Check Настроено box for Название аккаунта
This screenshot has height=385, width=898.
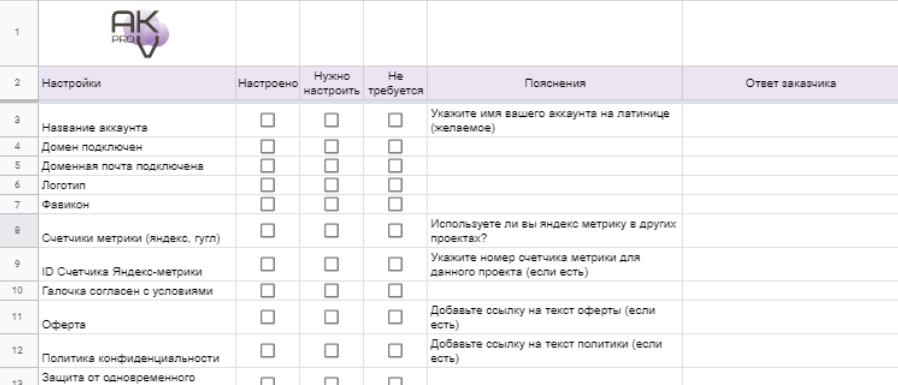pyautogui.click(x=267, y=120)
